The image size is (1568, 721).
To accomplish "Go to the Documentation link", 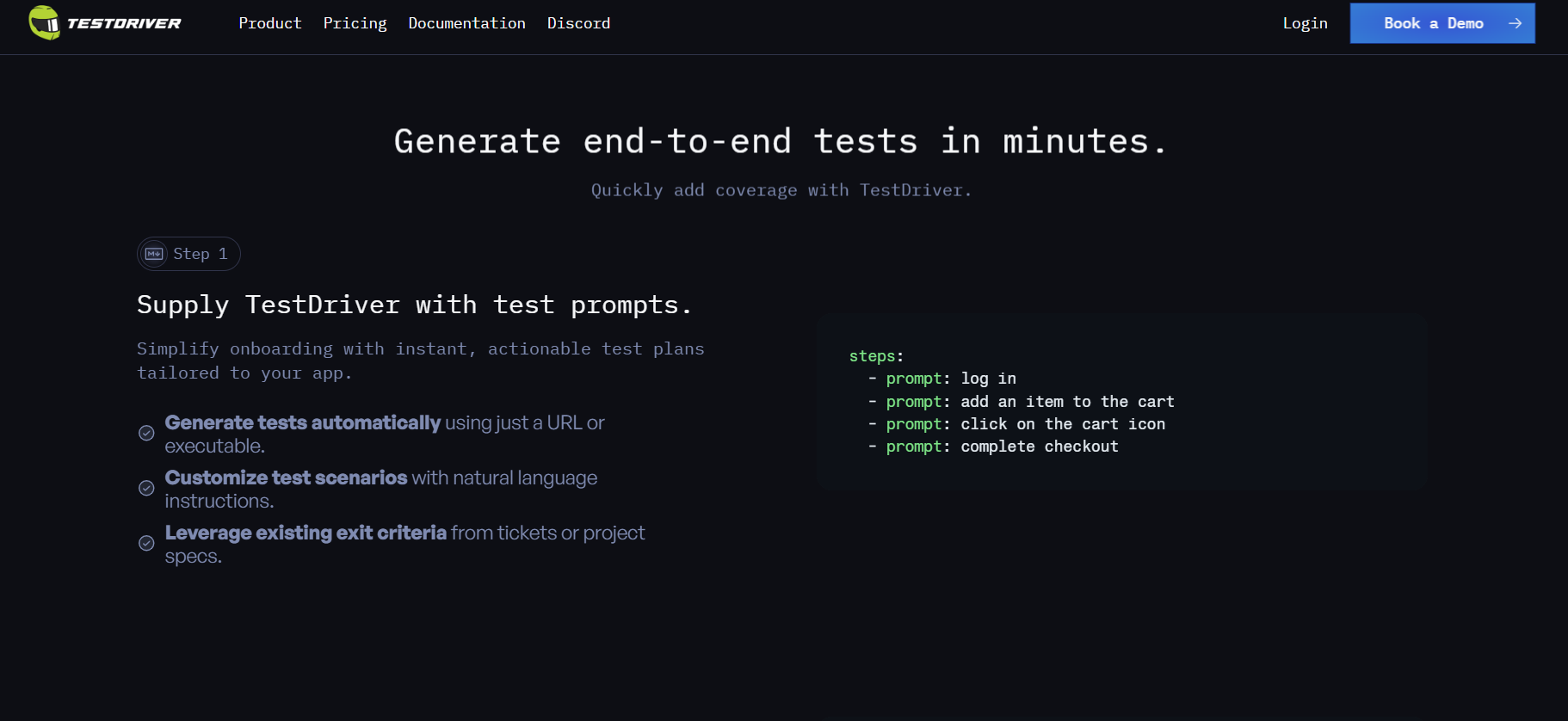I will pos(466,23).
